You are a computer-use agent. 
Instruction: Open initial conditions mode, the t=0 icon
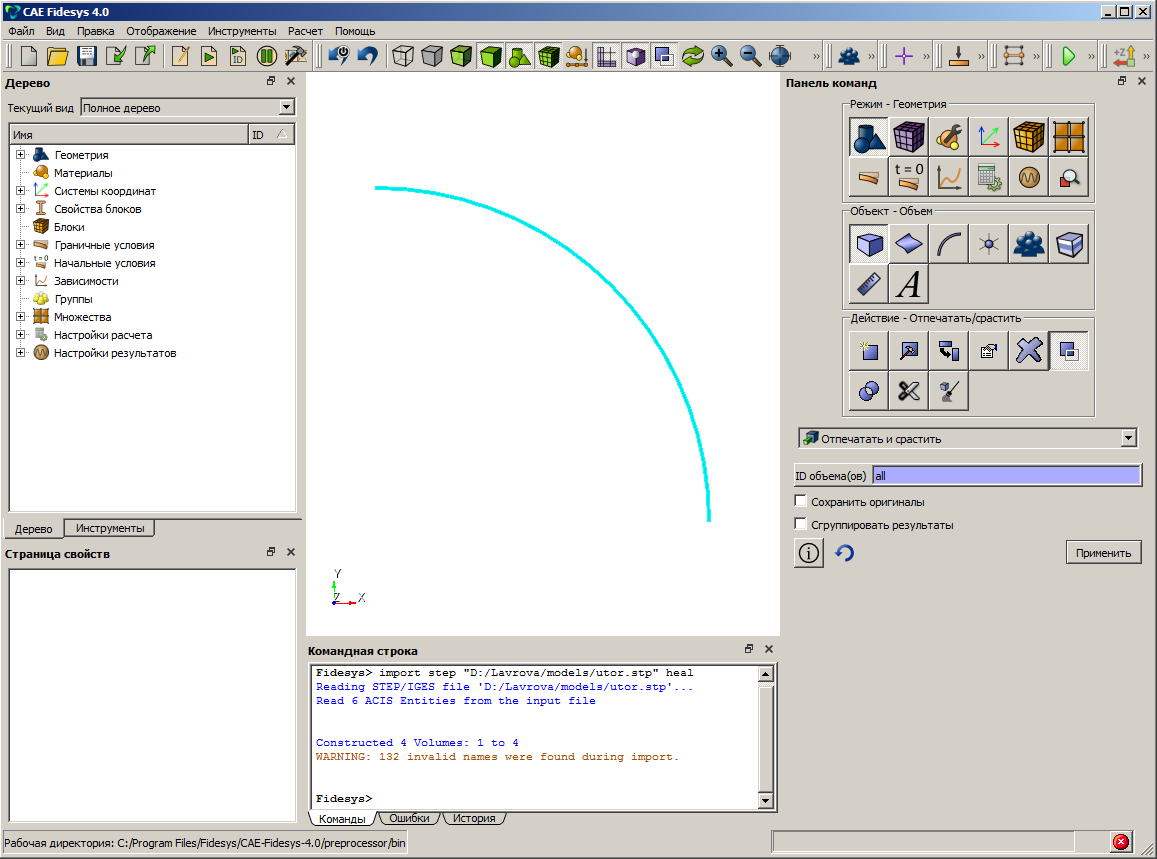click(x=908, y=176)
